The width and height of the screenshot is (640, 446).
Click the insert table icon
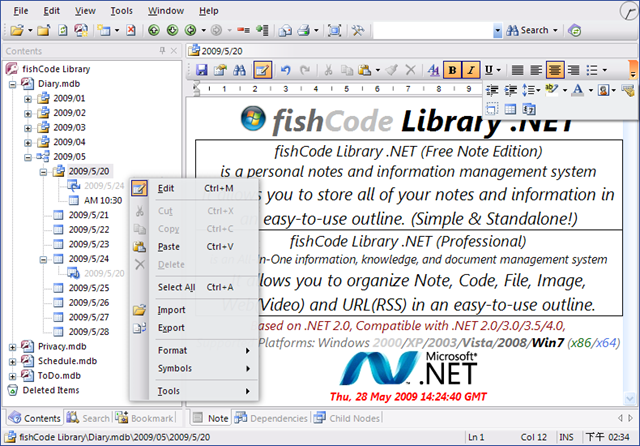pyautogui.click(x=510, y=109)
